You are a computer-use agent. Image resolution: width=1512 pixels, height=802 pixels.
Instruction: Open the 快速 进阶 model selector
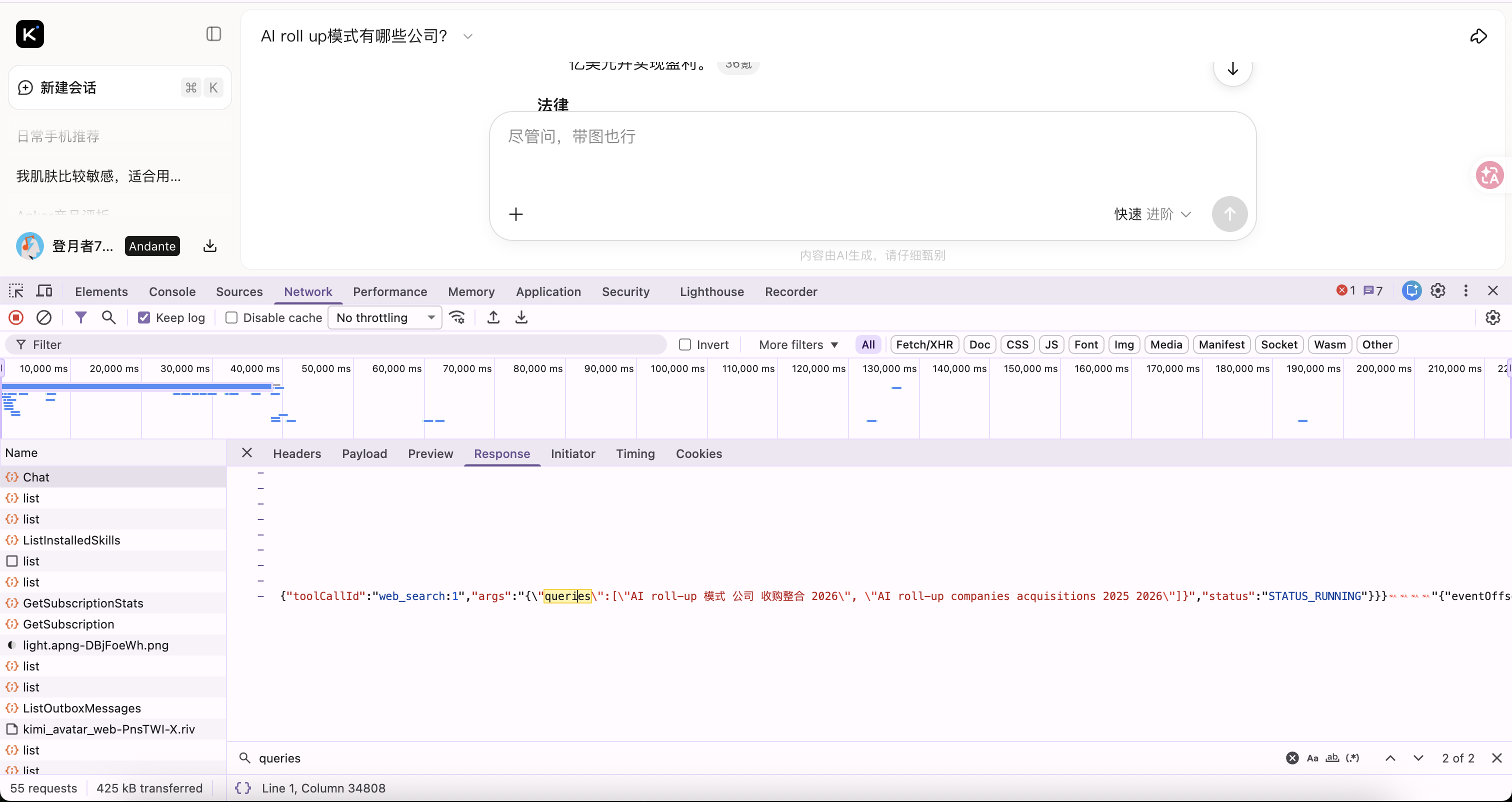coord(1153,214)
